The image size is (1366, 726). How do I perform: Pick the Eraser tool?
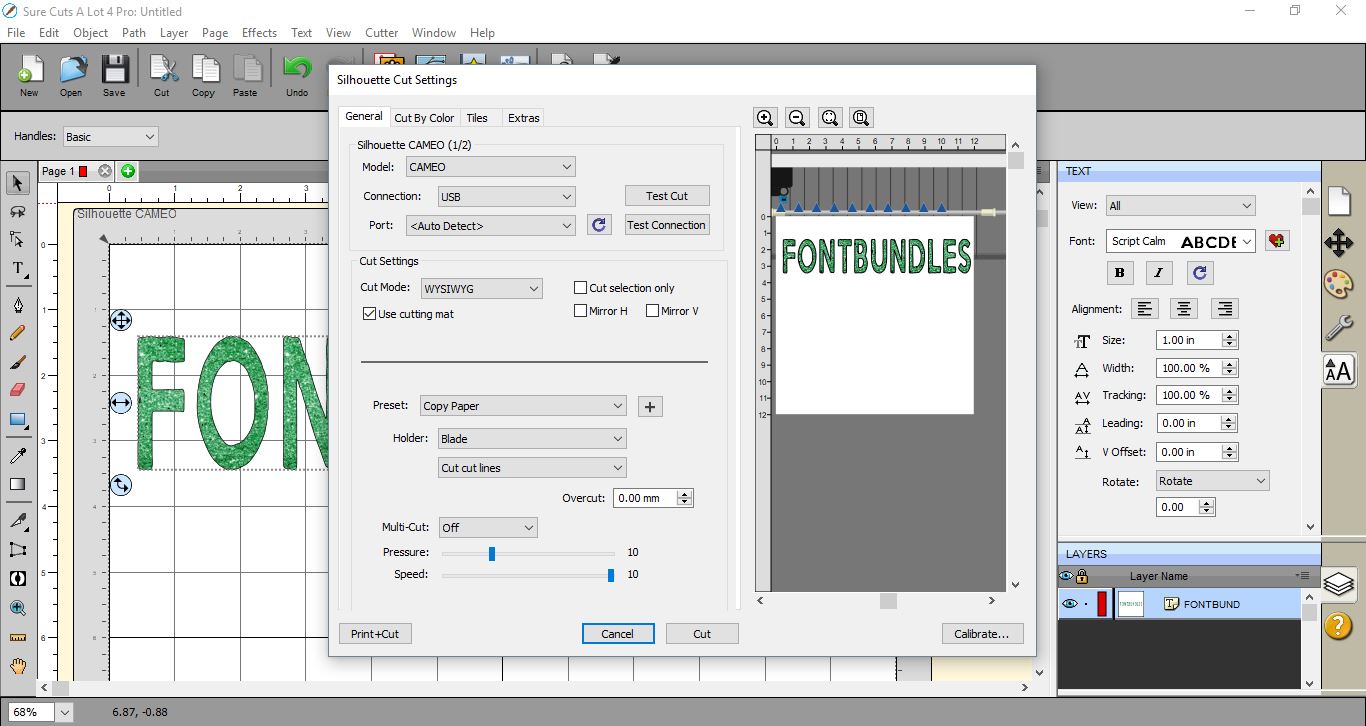click(18, 390)
